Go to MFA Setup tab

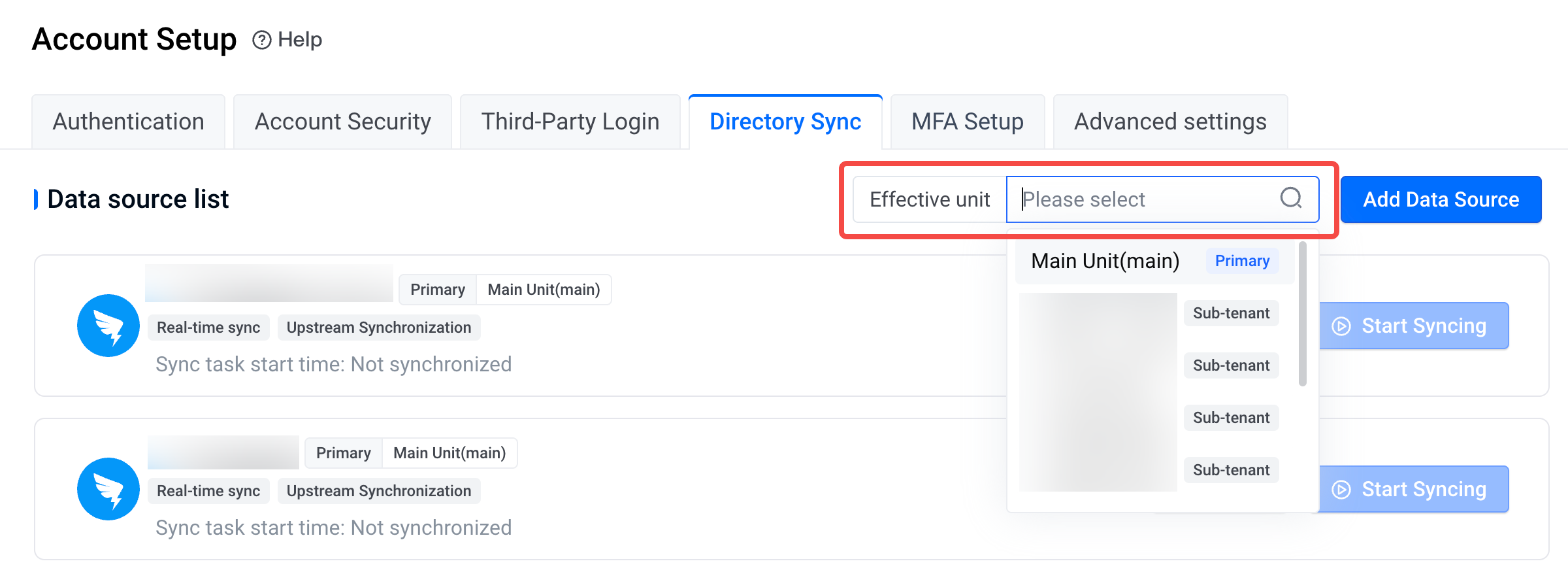click(x=968, y=122)
